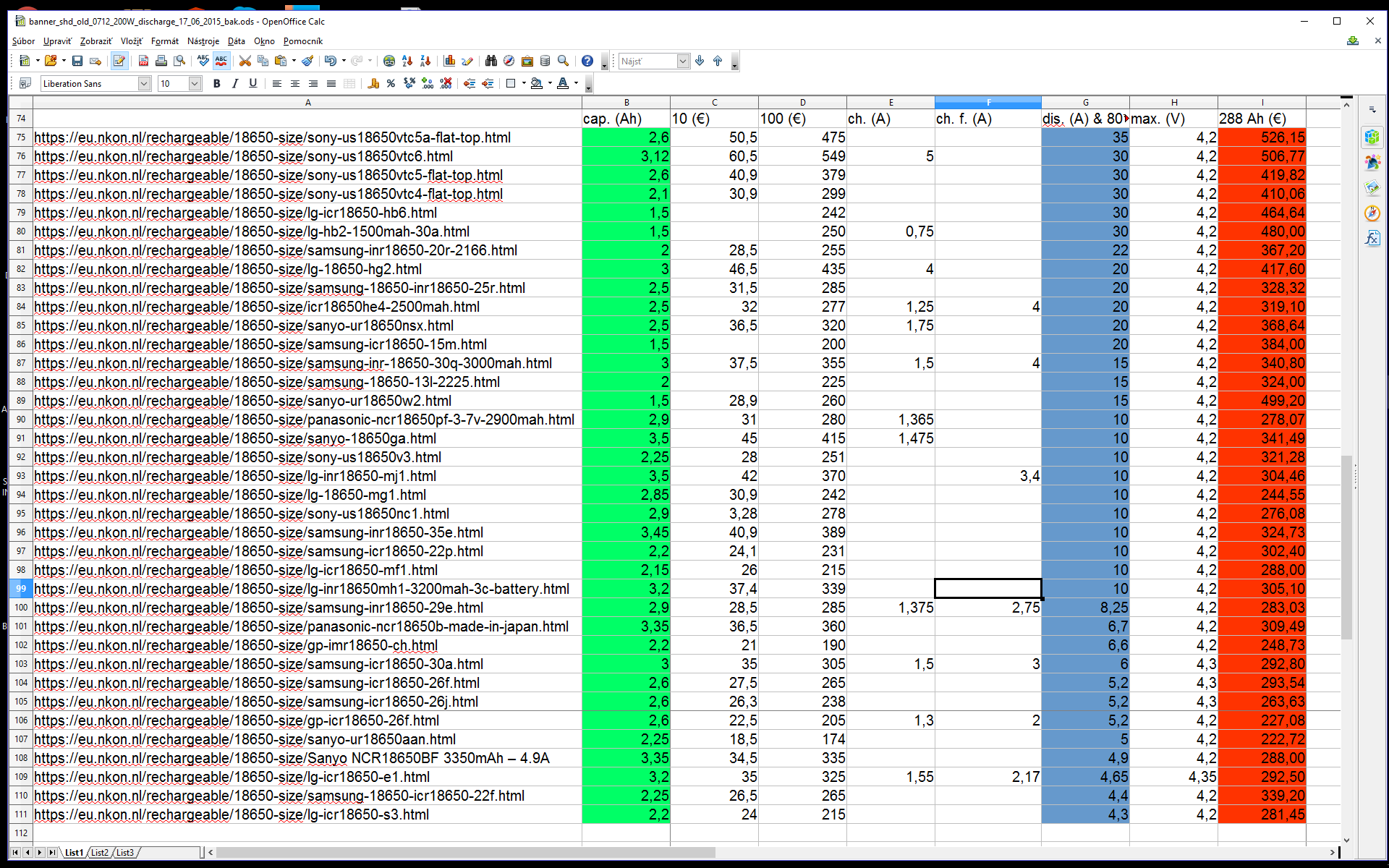Open Find & Replace binoculars

[x=491, y=61]
